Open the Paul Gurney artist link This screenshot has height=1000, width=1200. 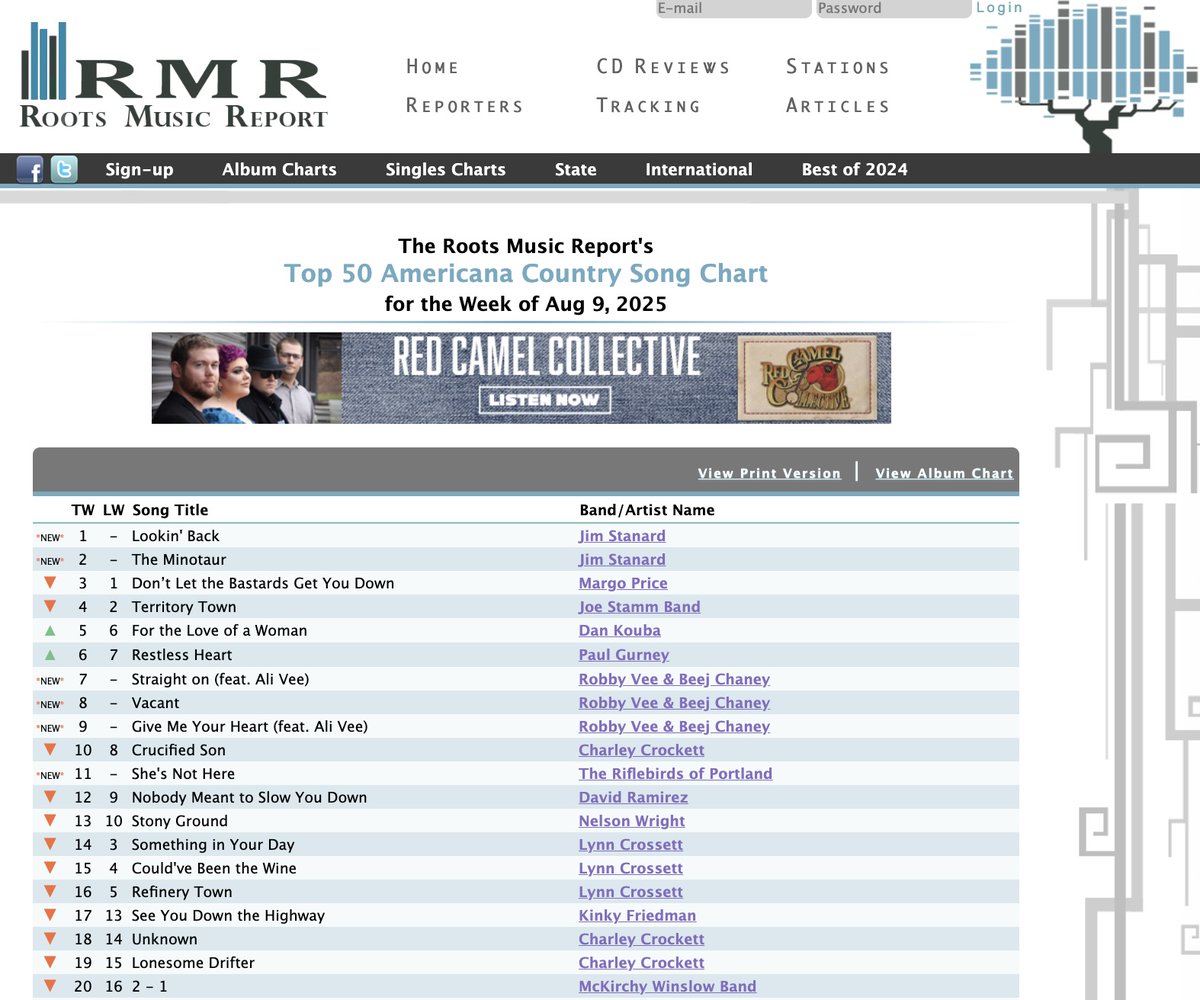pos(624,655)
